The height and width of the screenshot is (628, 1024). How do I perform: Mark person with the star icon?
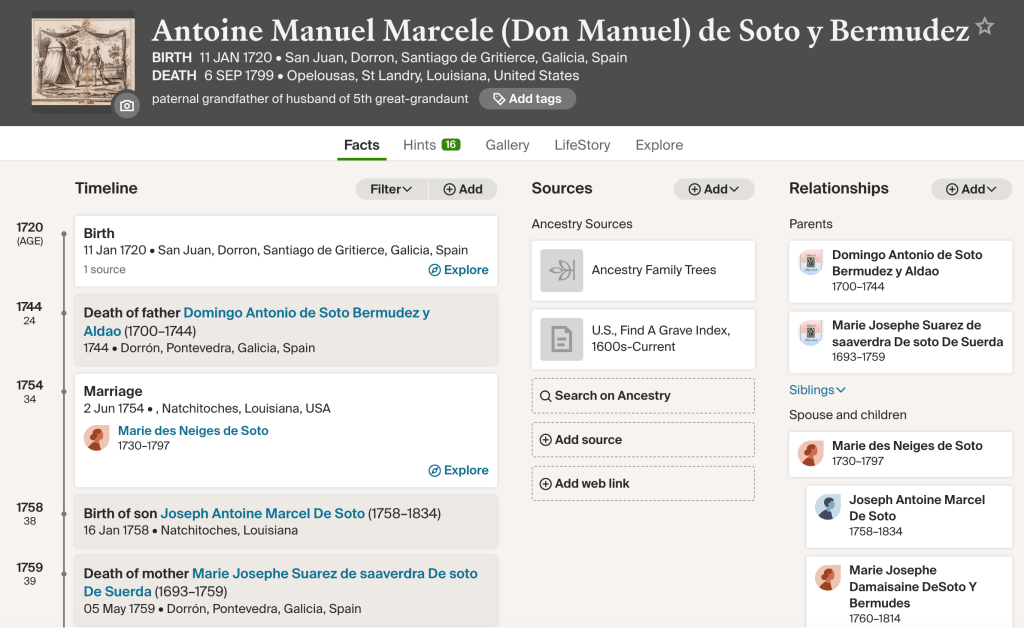(985, 27)
